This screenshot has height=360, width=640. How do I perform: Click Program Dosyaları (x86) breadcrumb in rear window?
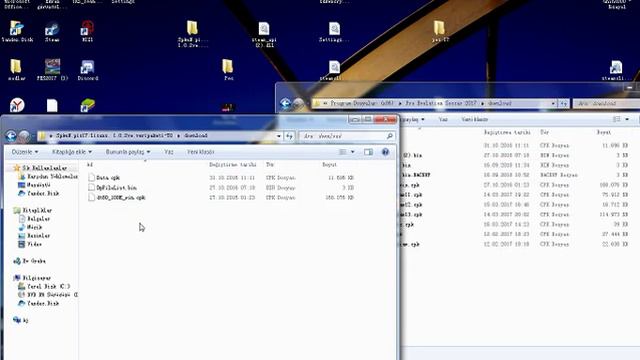click(x=362, y=104)
